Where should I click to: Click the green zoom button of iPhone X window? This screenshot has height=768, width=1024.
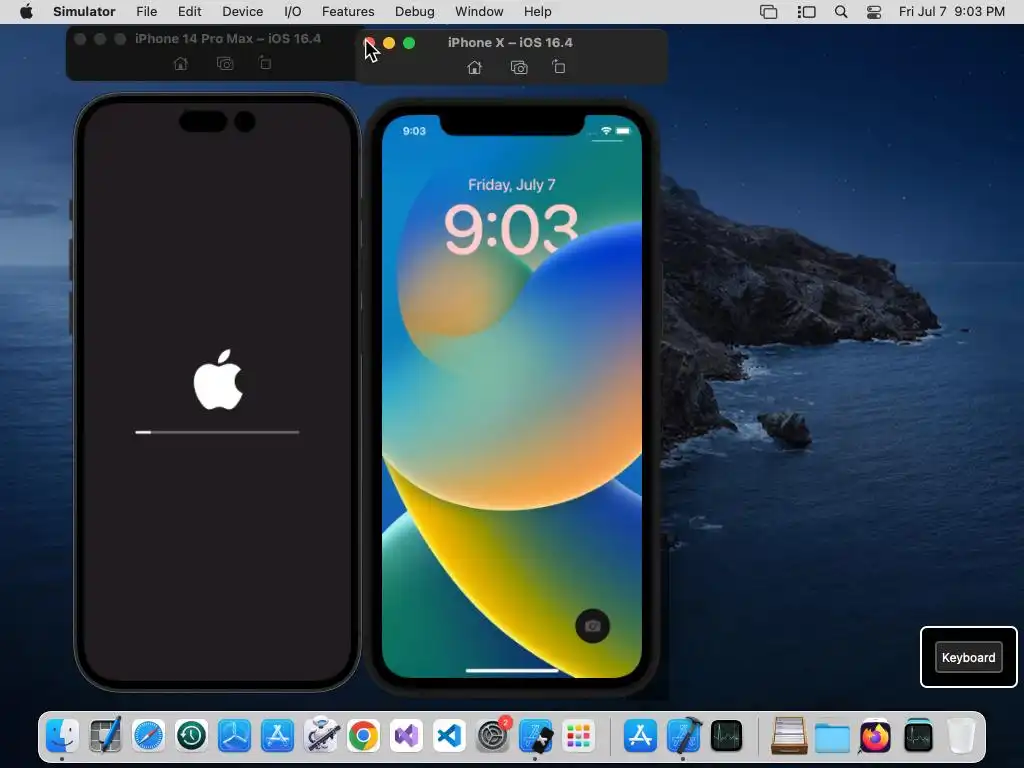point(409,43)
